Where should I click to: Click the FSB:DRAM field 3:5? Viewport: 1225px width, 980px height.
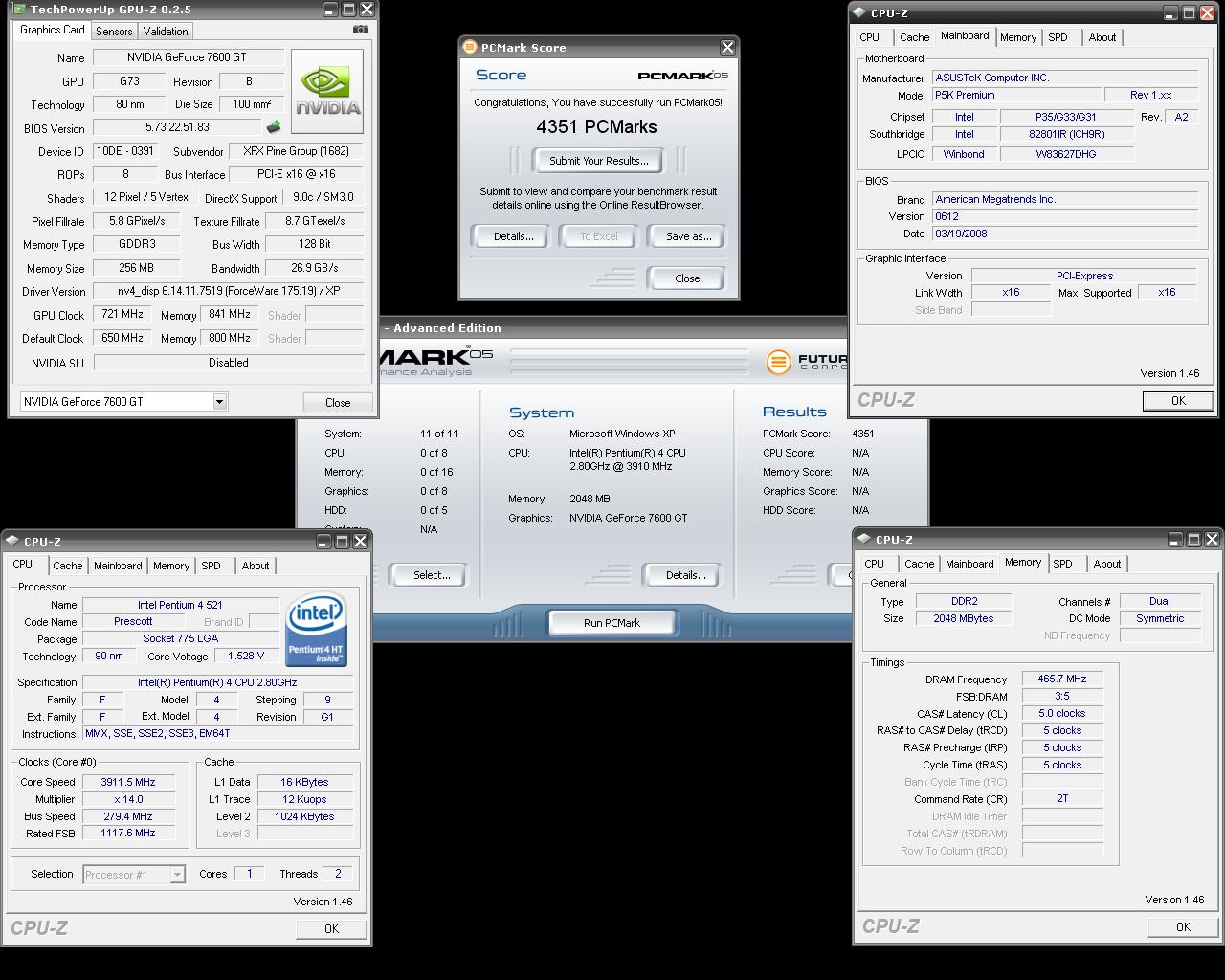click(x=1062, y=696)
